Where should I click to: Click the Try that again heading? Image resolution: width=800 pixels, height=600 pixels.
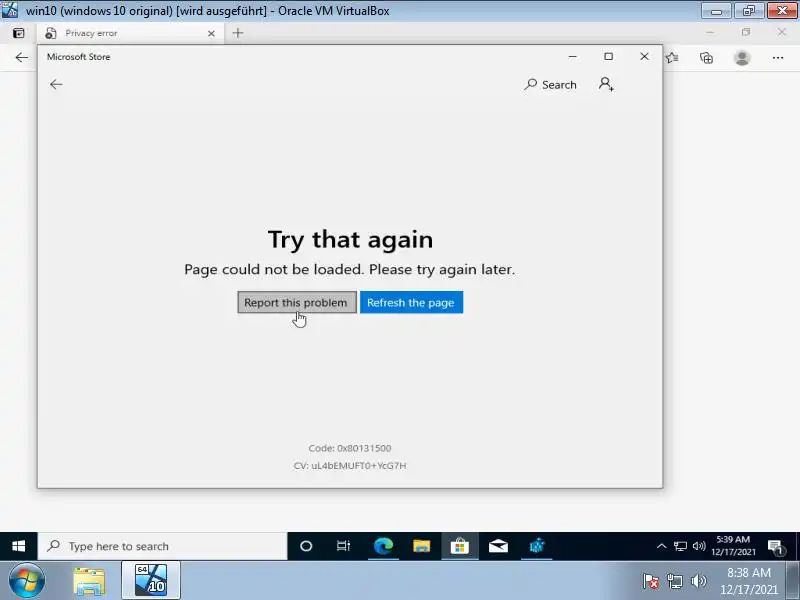pyautogui.click(x=351, y=239)
